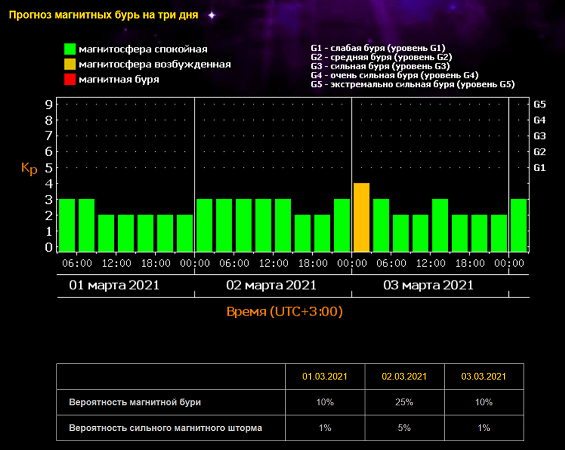Click the green 'магнитосфера спокойная' legend swatch
This screenshot has height=450, width=565.
(x=70, y=49)
